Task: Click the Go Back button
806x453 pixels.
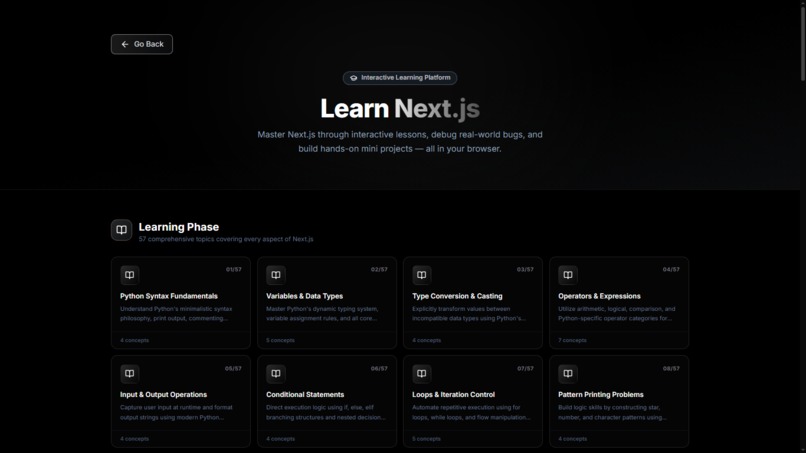Action: coord(142,44)
